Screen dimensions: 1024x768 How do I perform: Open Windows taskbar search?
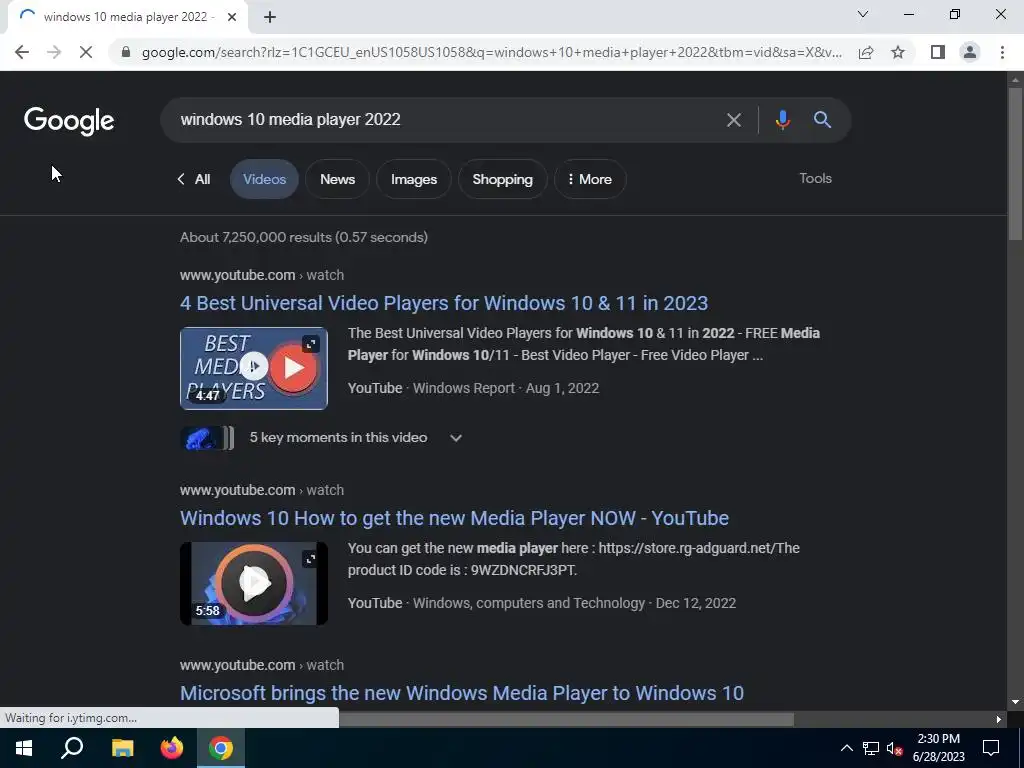(72, 748)
